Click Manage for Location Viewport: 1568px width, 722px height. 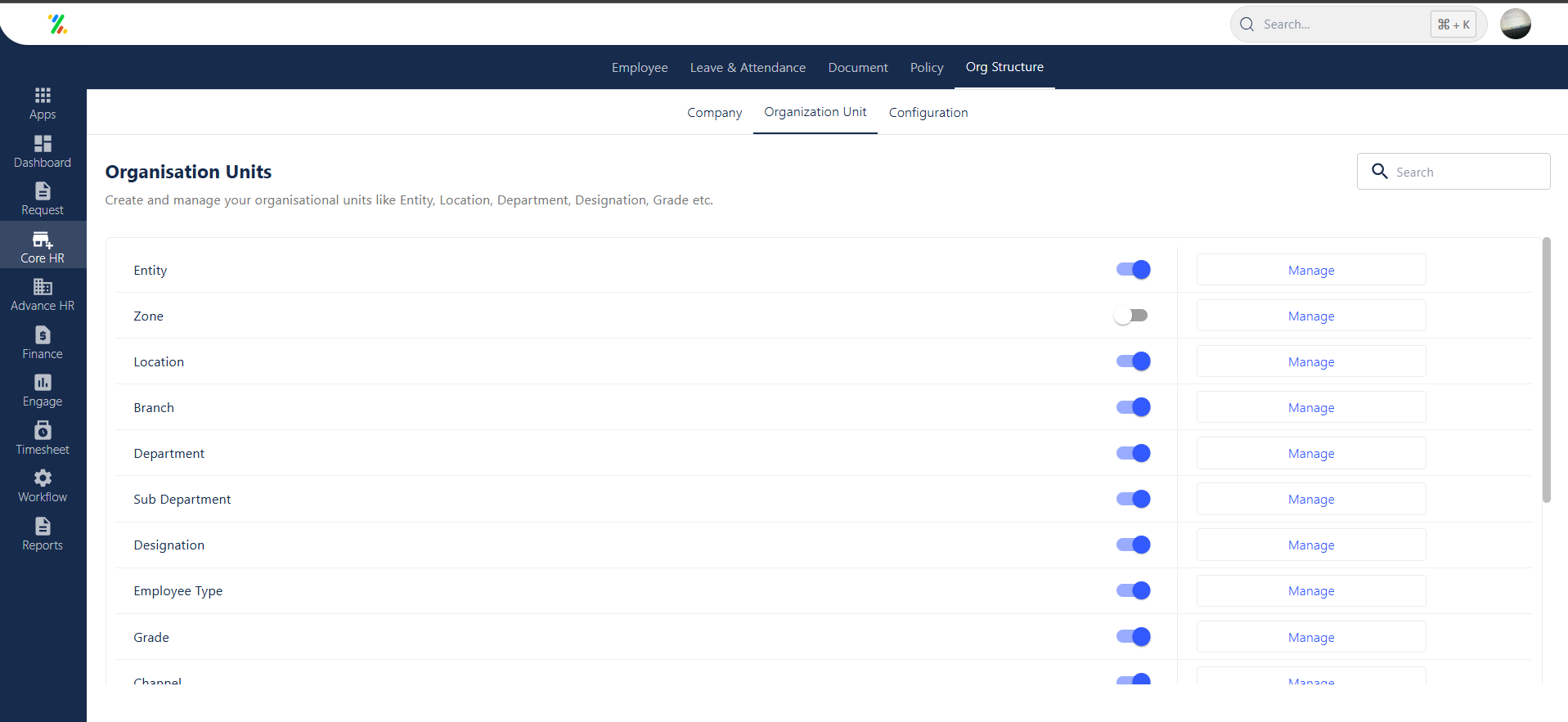[x=1311, y=361]
